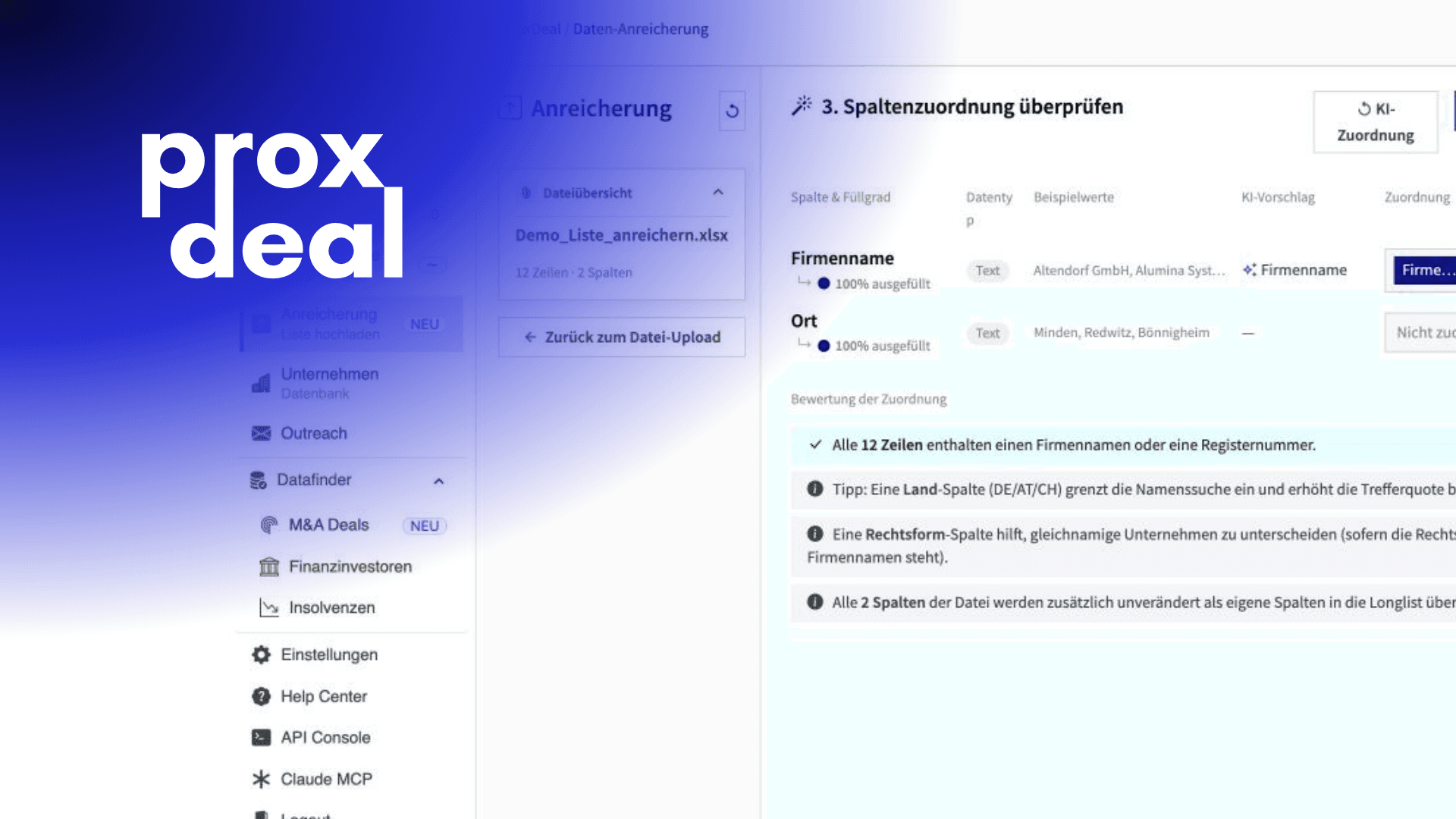Collapse the Datafinder section chevron
This screenshot has width=1456, height=819.
point(438,481)
